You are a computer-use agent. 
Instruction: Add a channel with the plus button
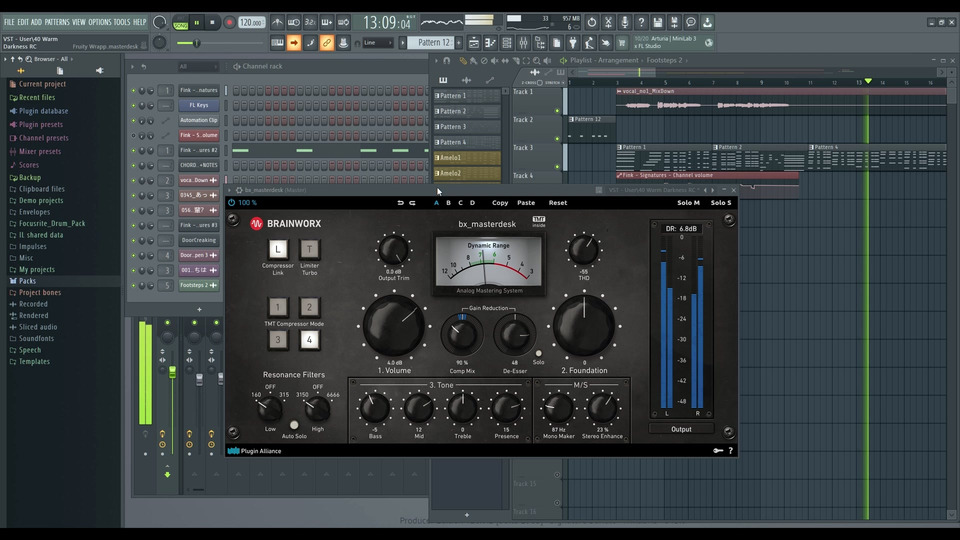click(x=199, y=310)
